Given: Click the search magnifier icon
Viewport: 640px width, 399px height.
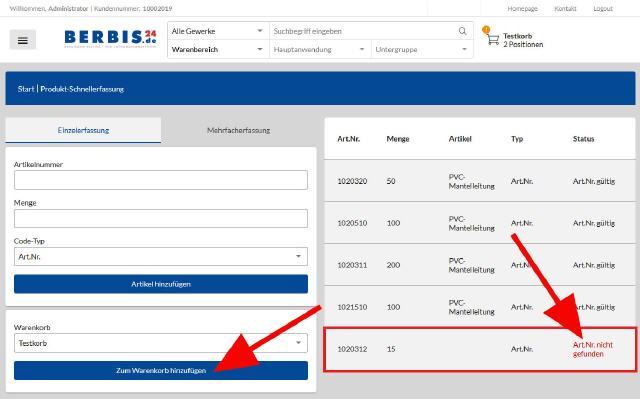Looking at the screenshot, I should click(462, 31).
